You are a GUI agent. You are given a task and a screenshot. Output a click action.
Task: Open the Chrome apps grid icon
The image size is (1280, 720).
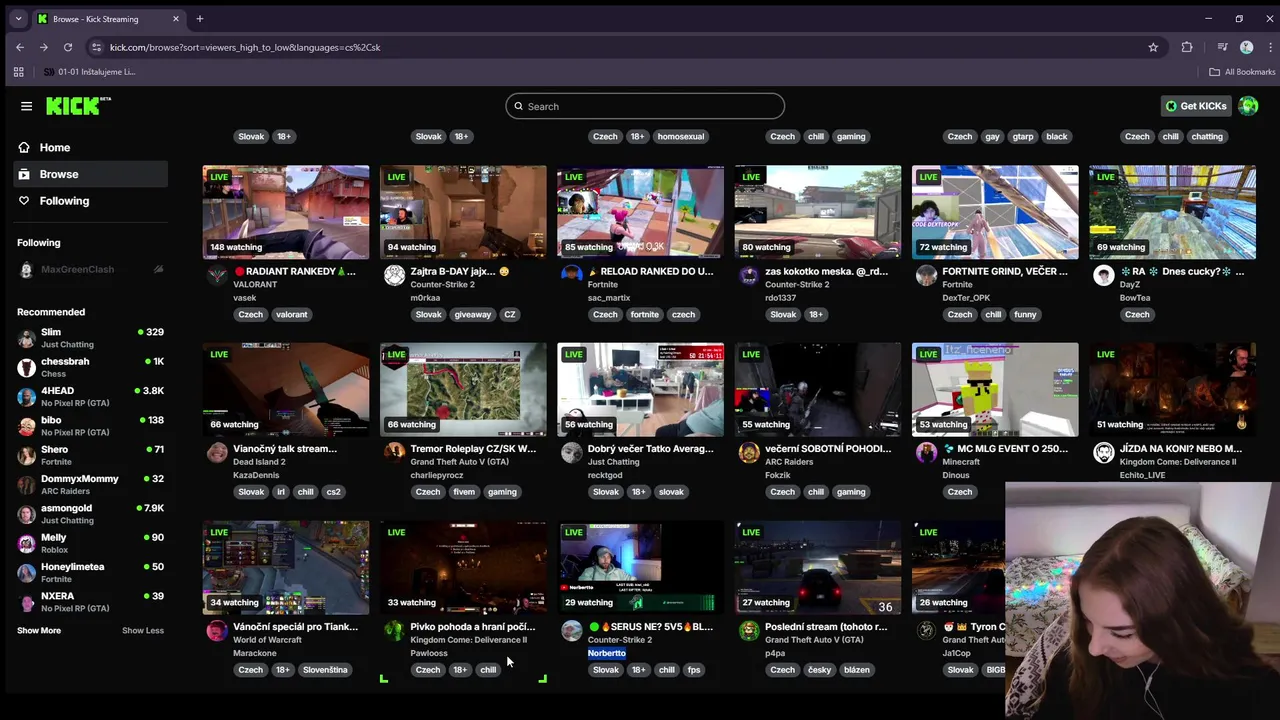click(x=18, y=72)
